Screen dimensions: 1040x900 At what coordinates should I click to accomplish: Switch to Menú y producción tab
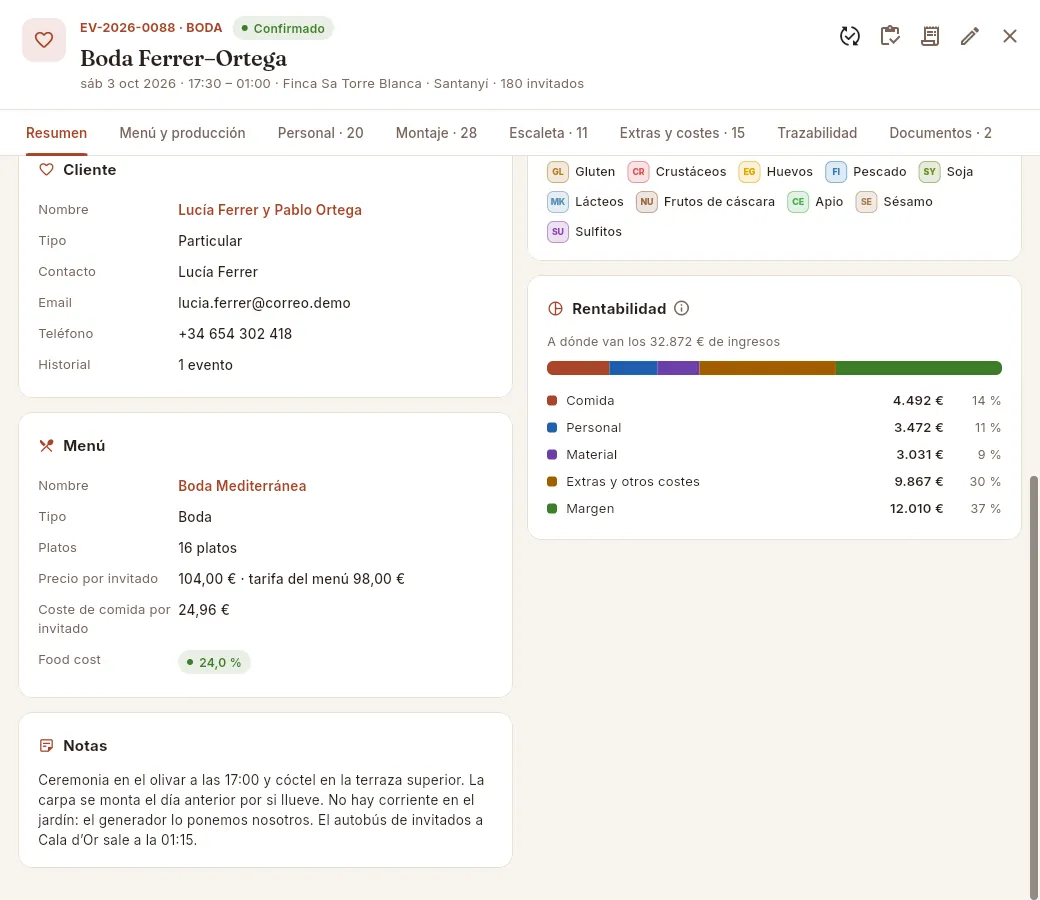click(x=182, y=133)
